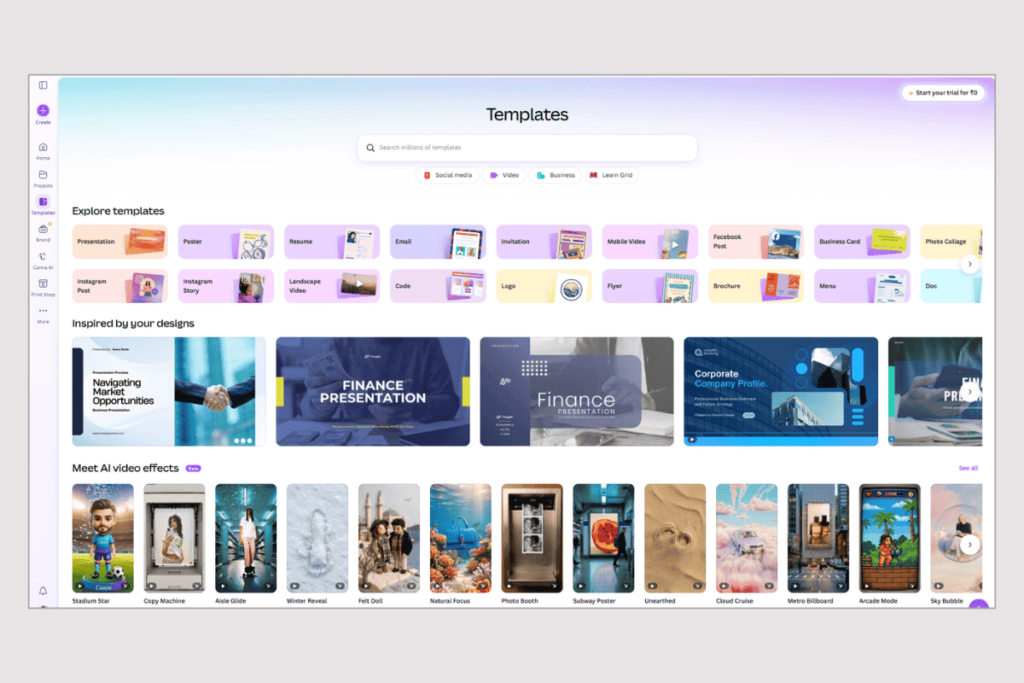
Task: Open Code template category
Action: pos(438,286)
